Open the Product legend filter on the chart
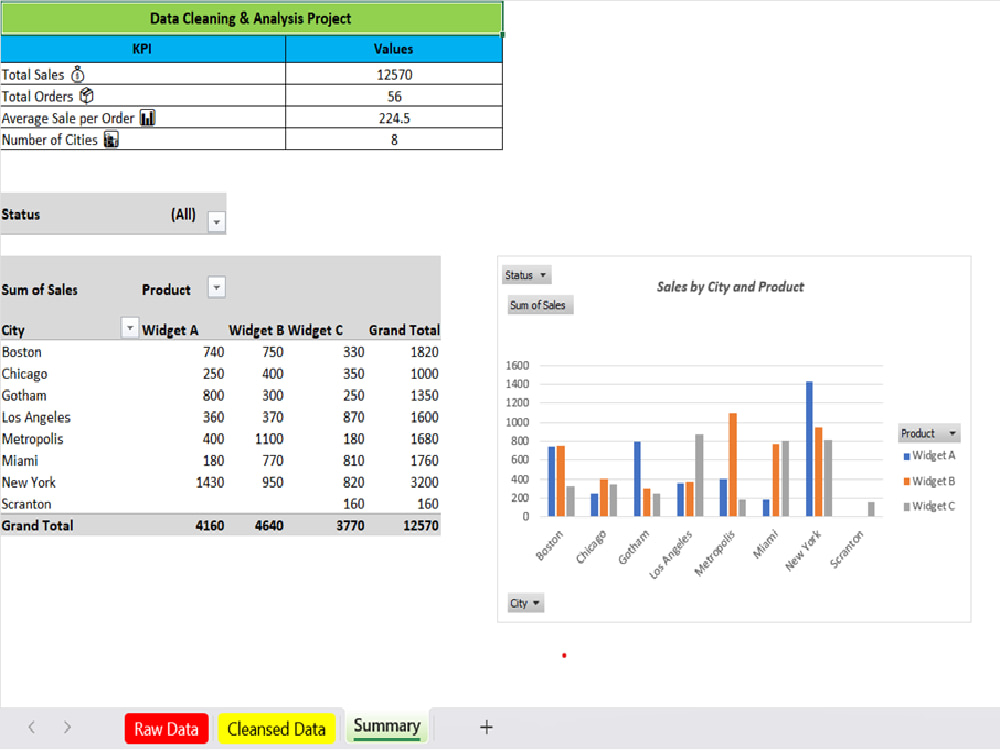The height and width of the screenshot is (750, 1000). tap(929, 433)
